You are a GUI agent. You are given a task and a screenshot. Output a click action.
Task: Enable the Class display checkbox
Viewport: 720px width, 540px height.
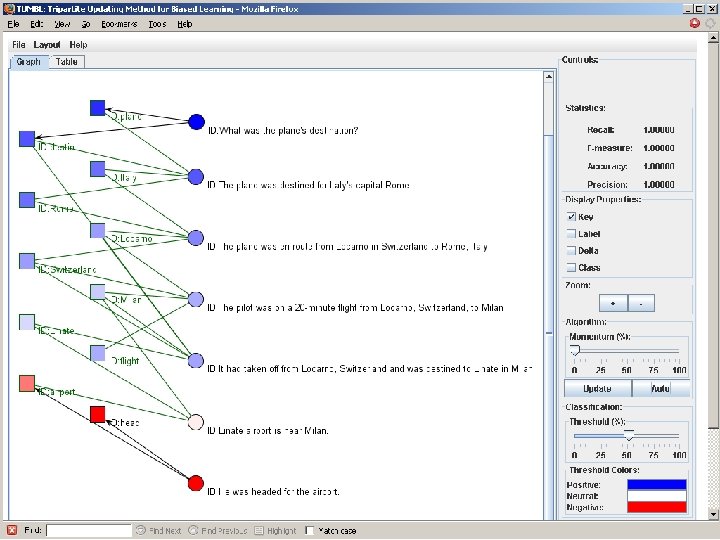(x=571, y=267)
